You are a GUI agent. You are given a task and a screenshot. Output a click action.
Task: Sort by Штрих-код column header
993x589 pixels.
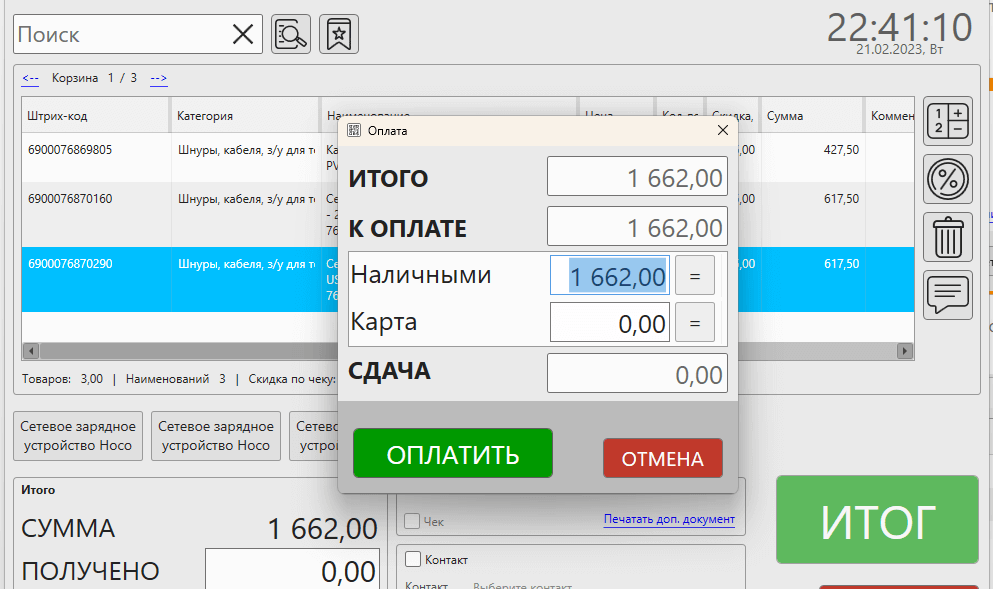(96, 116)
